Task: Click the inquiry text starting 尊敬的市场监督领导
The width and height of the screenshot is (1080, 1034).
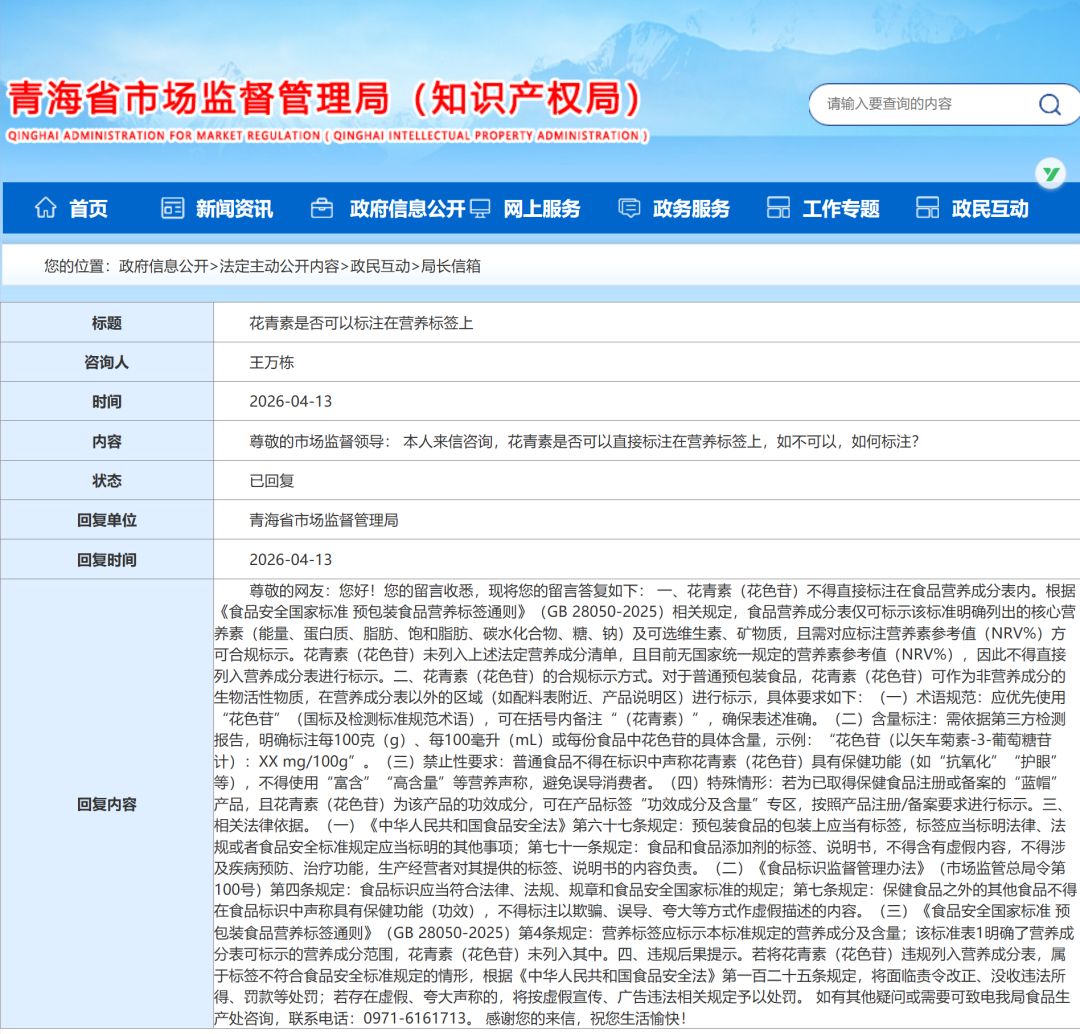Action: [584, 442]
